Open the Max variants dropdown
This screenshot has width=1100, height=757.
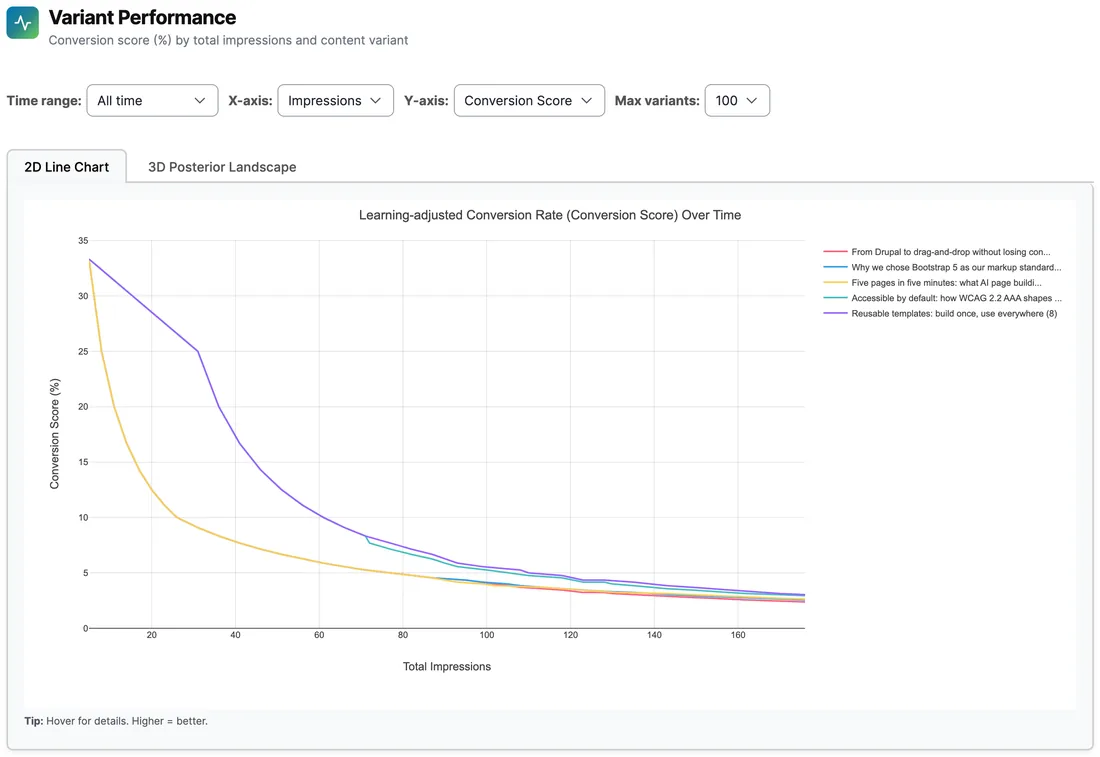(x=737, y=100)
